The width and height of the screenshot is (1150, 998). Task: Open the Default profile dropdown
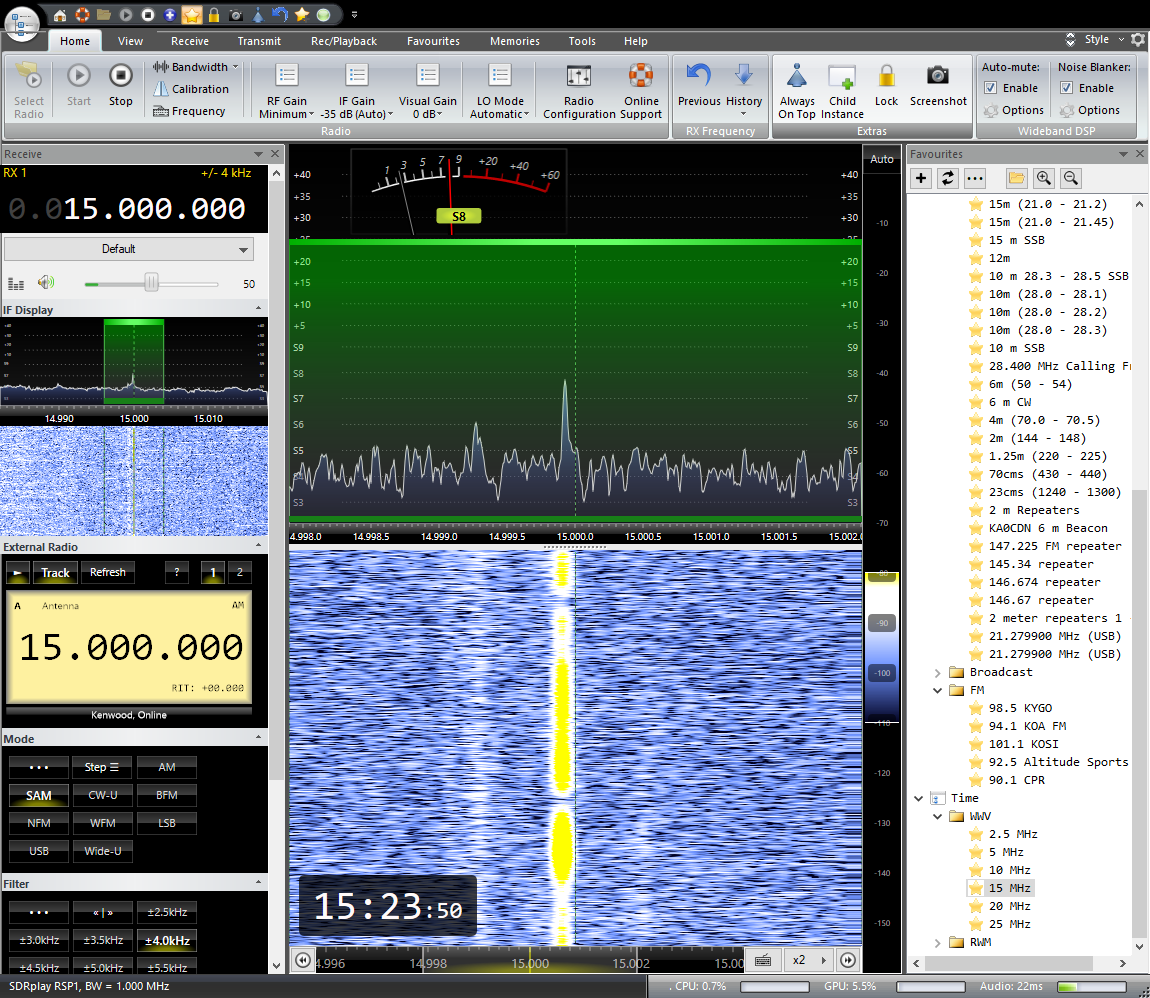click(x=128, y=249)
